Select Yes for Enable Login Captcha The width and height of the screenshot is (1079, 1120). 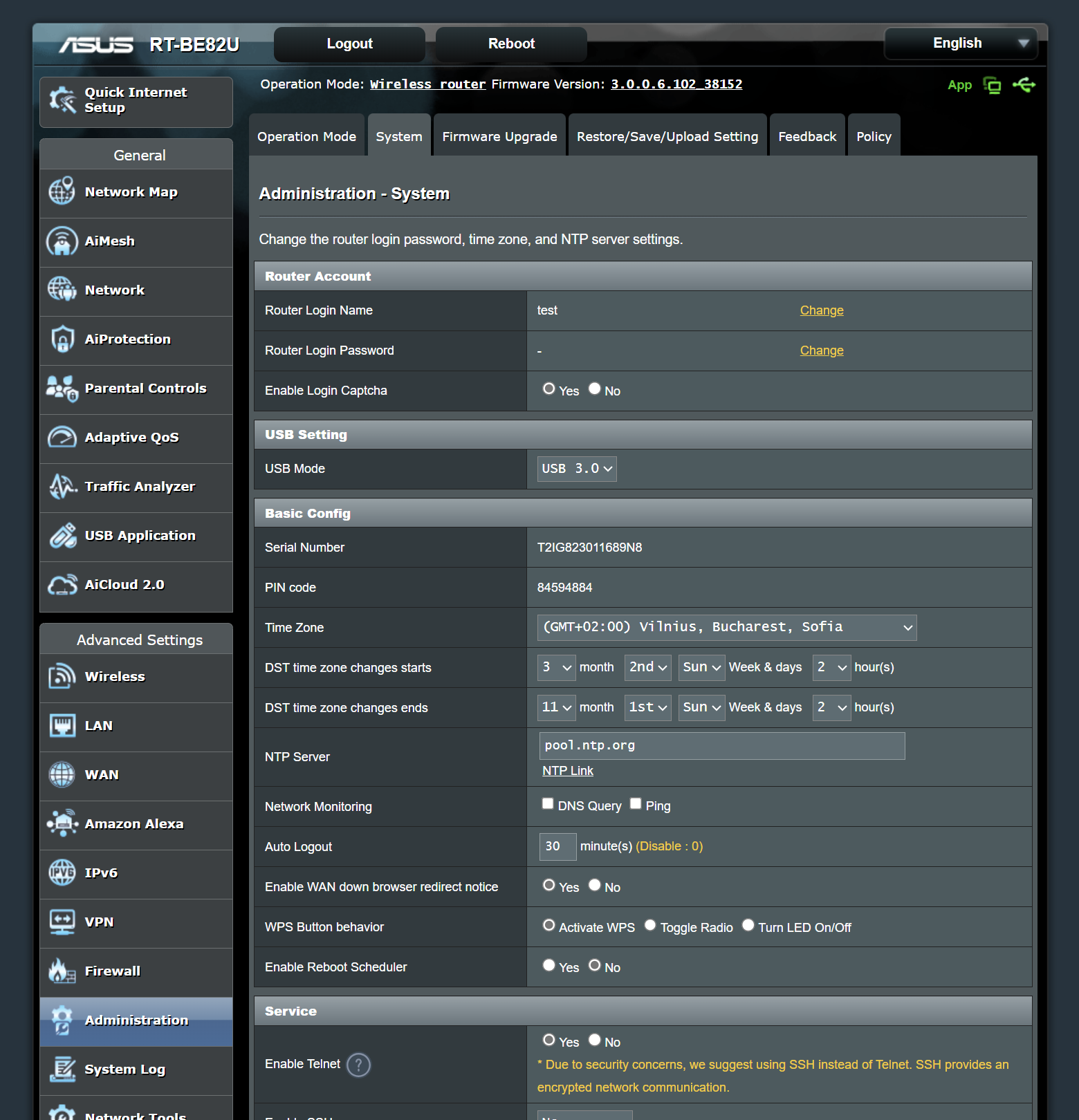(x=549, y=389)
